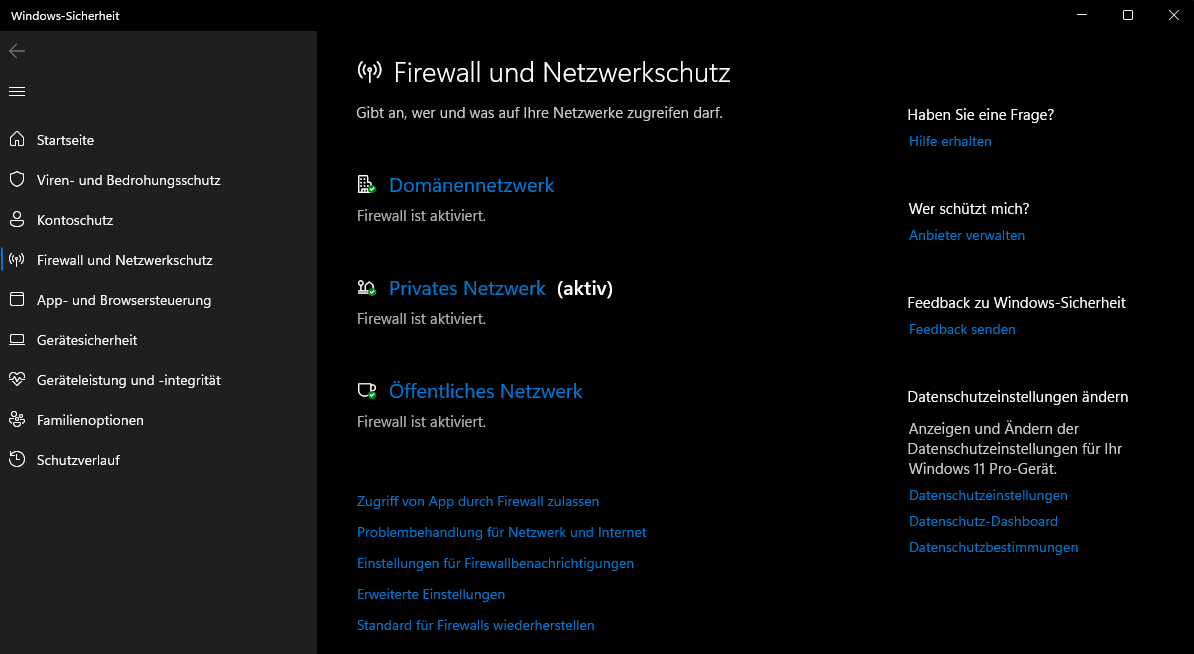This screenshot has width=1194, height=654.
Task: Click Standard für Firewalls wiederherstellen
Action: [475, 625]
